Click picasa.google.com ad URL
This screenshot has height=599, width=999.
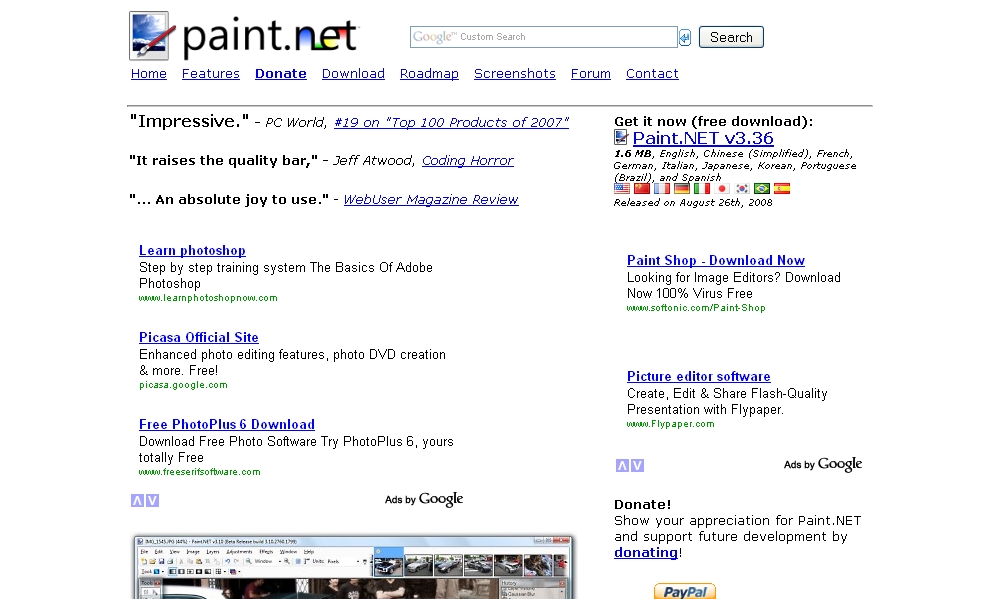[x=183, y=385]
